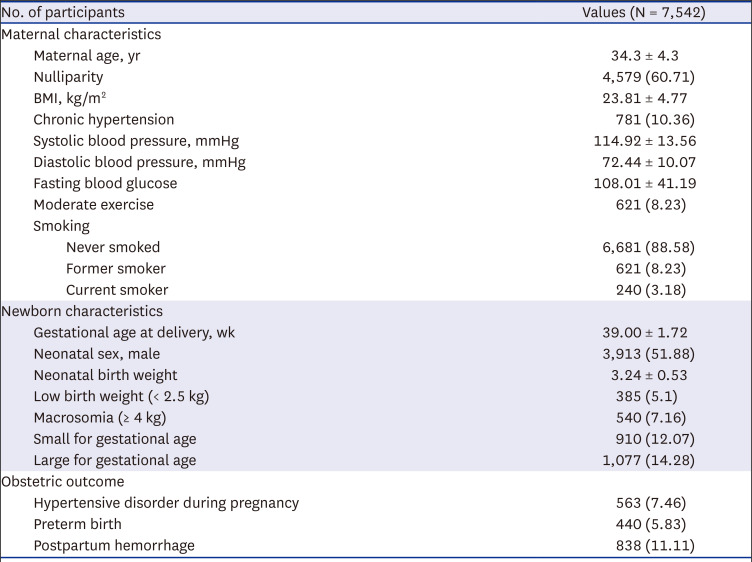The height and width of the screenshot is (562, 752).
Task: Select the 'Maternal characteristics' section heading
Action: click(81, 34)
